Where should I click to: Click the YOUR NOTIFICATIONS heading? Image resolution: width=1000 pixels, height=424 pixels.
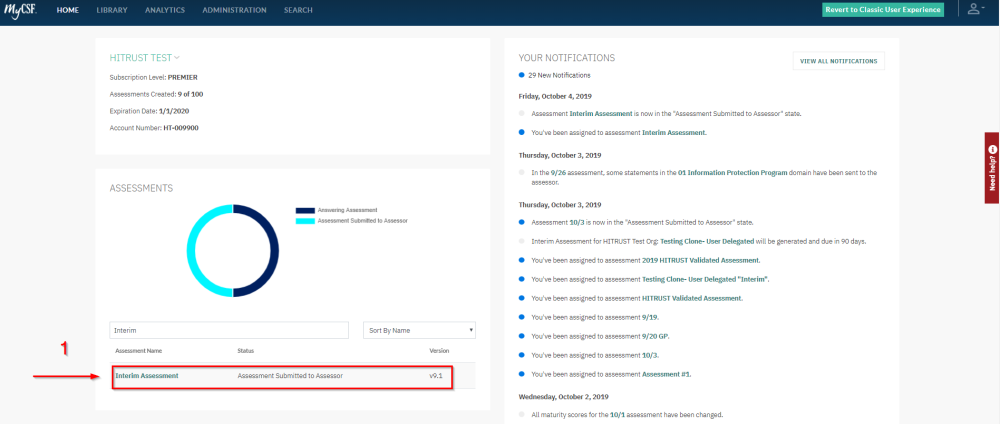567,58
